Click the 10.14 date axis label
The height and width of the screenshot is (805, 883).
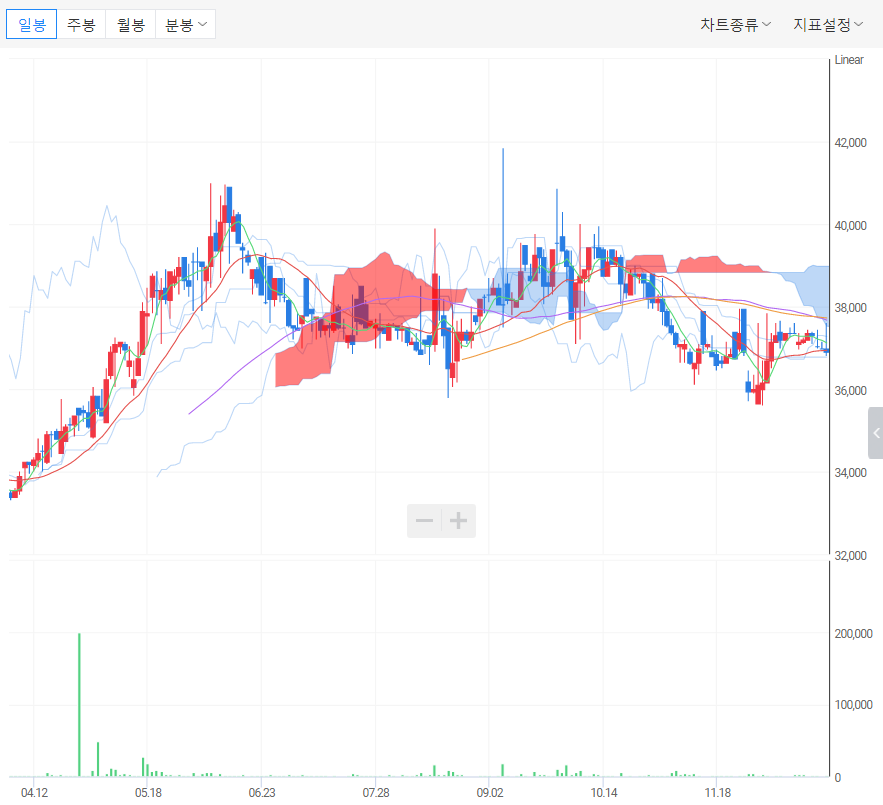point(604,793)
